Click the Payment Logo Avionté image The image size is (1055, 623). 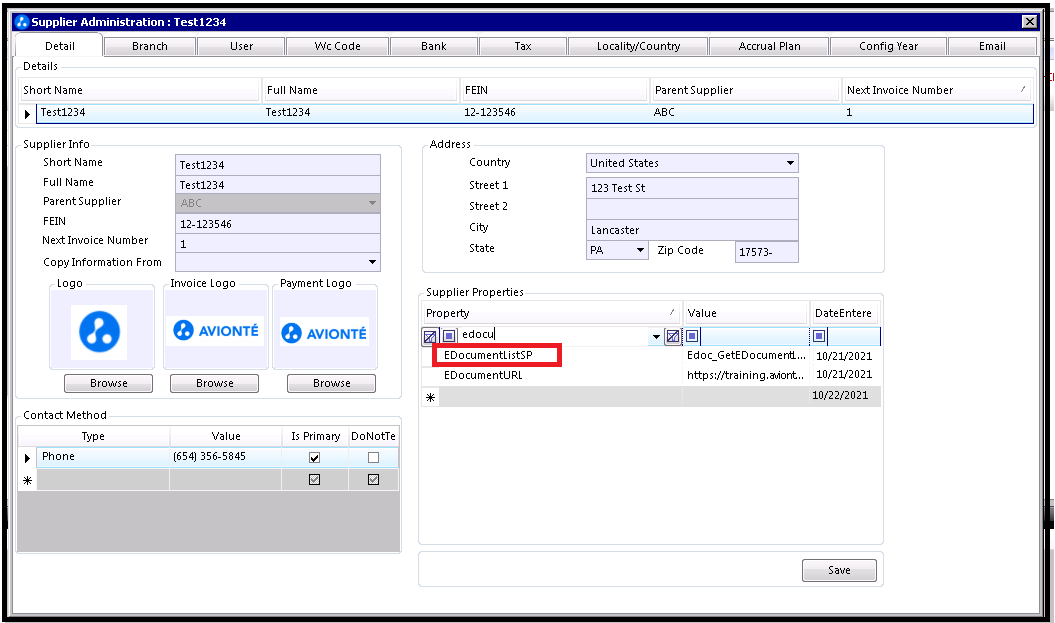324,332
